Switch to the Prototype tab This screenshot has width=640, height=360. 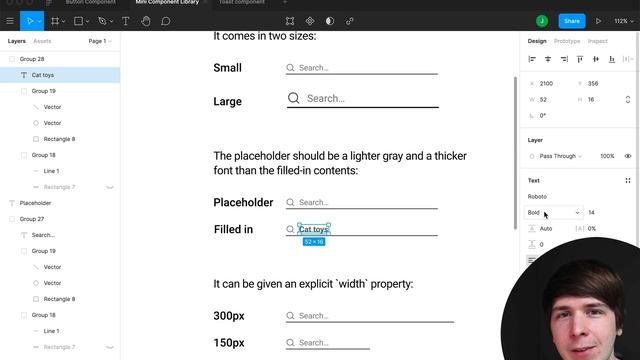click(x=567, y=41)
